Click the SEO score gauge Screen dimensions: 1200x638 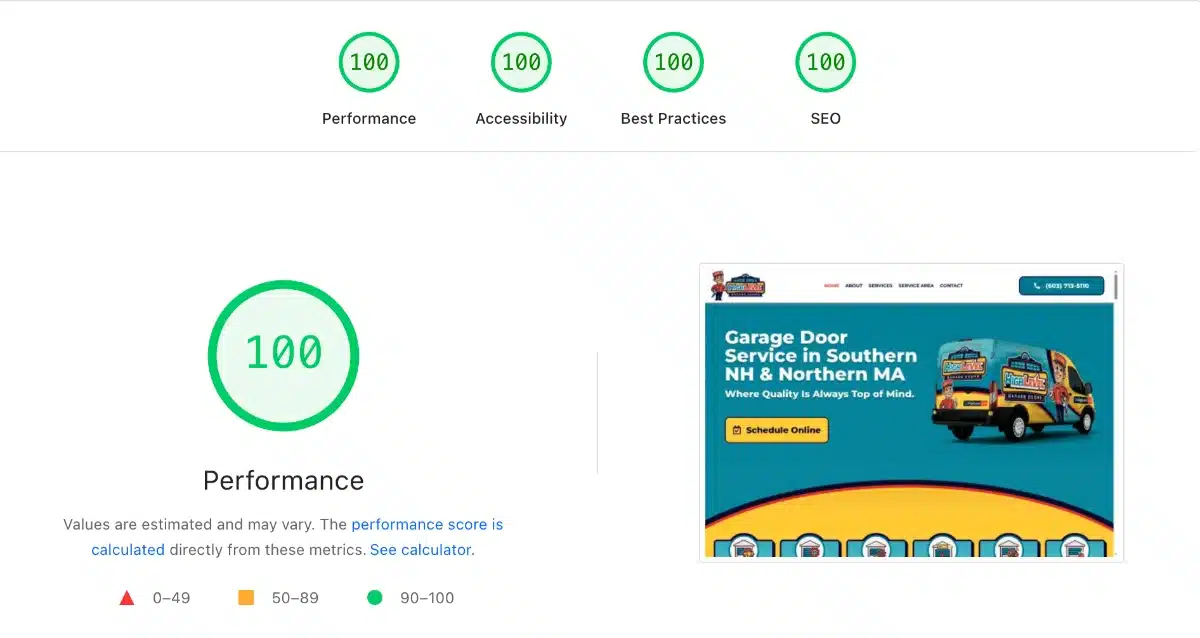825,62
